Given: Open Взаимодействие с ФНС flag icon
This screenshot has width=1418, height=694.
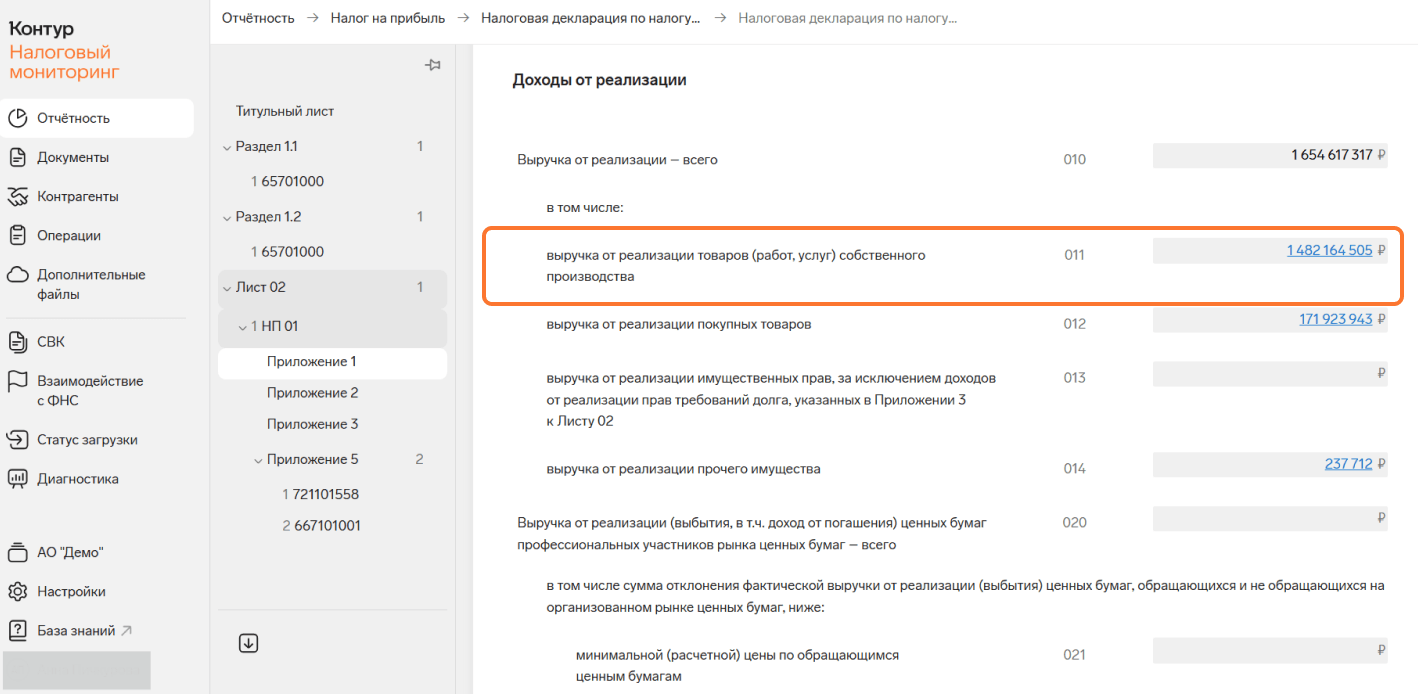Looking at the screenshot, I should click(x=17, y=381).
